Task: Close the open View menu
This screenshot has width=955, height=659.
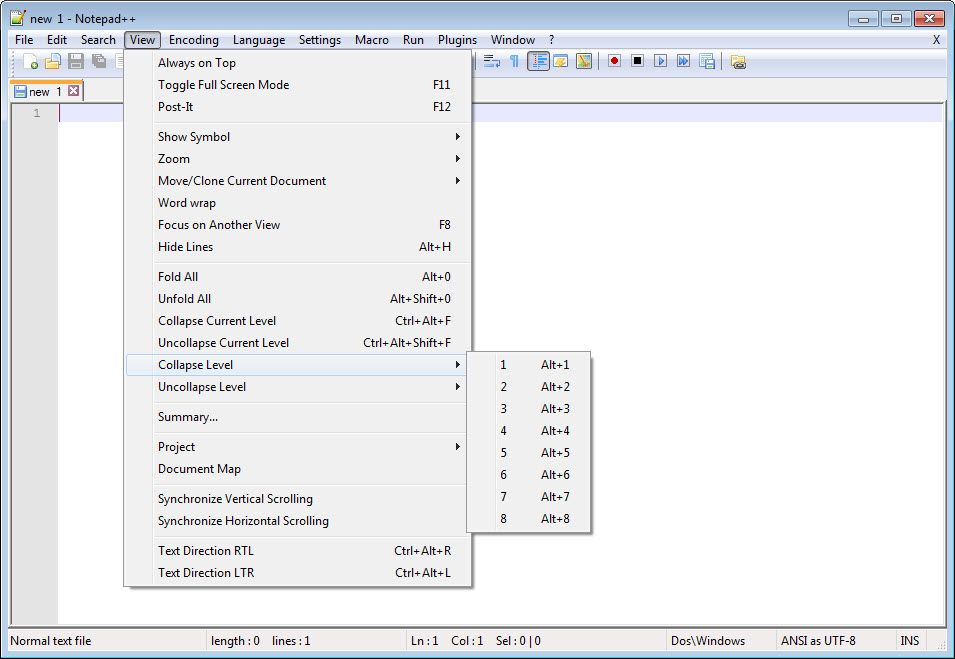Action: point(143,40)
